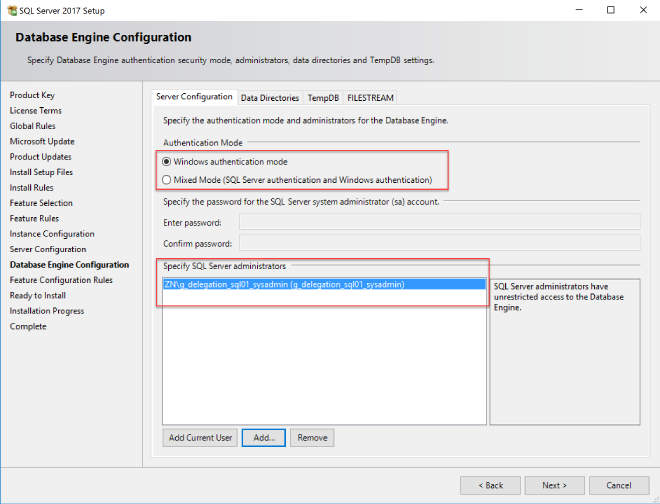Open the TempDB tab
Image resolution: width=660 pixels, height=504 pixels.
pos(323,98)
